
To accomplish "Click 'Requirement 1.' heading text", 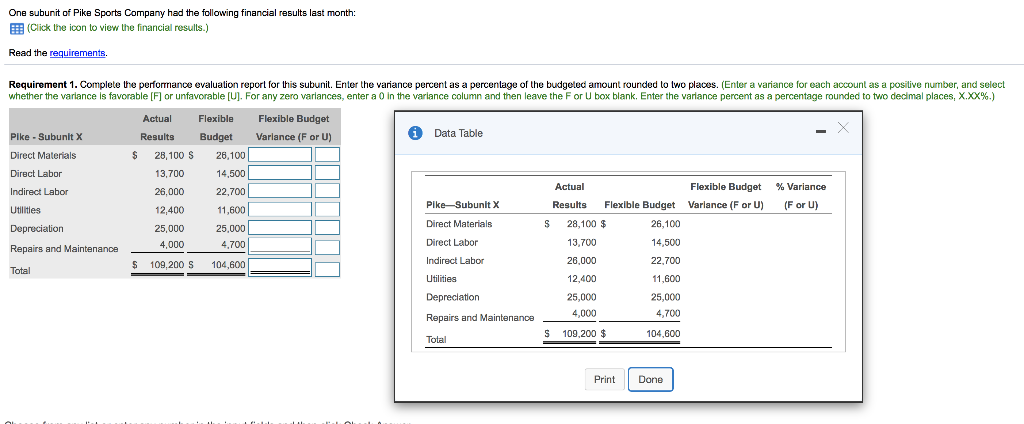I will tap(42, 85).
